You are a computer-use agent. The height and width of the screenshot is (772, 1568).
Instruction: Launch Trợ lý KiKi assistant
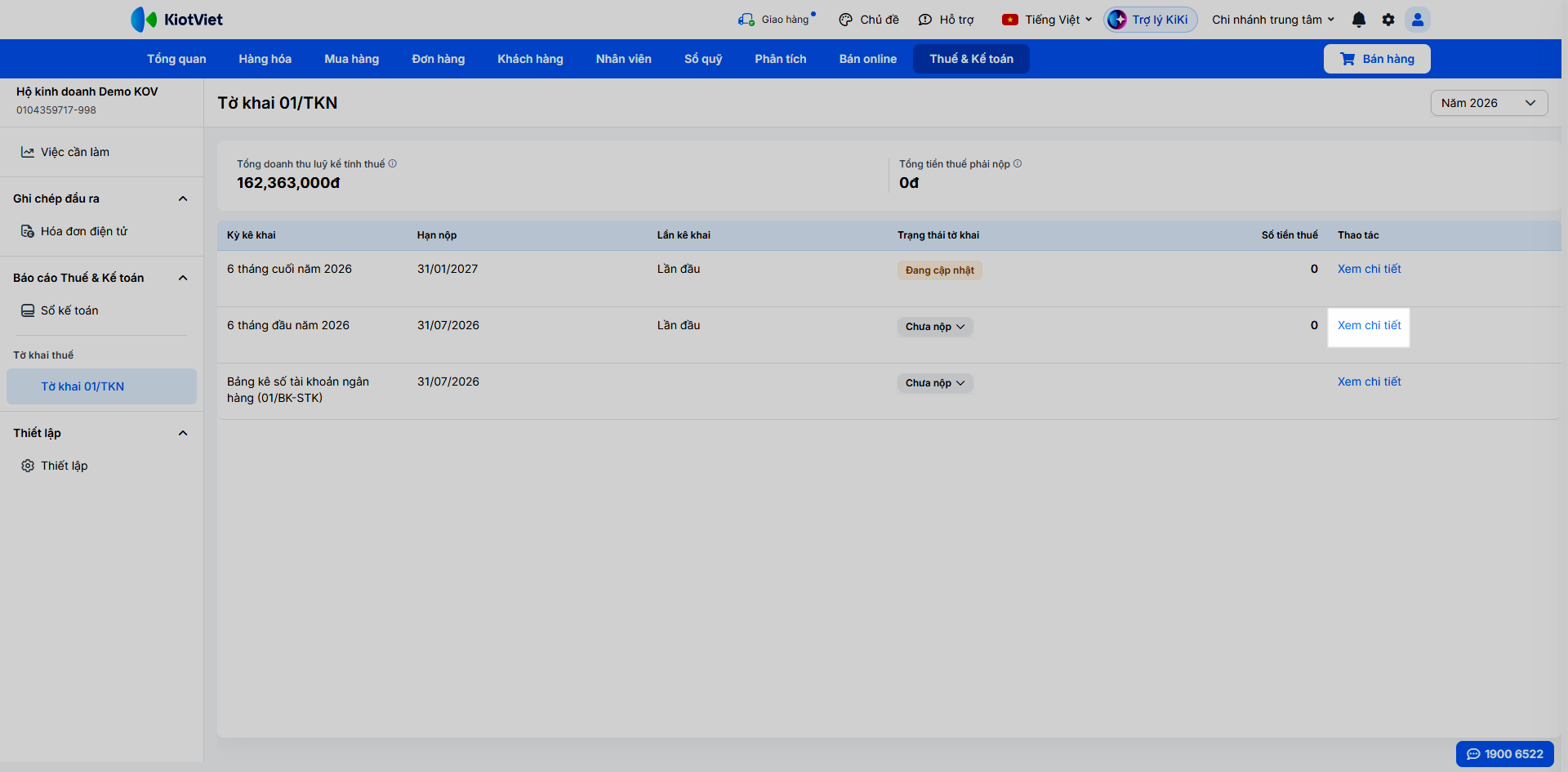point(1151,20)
